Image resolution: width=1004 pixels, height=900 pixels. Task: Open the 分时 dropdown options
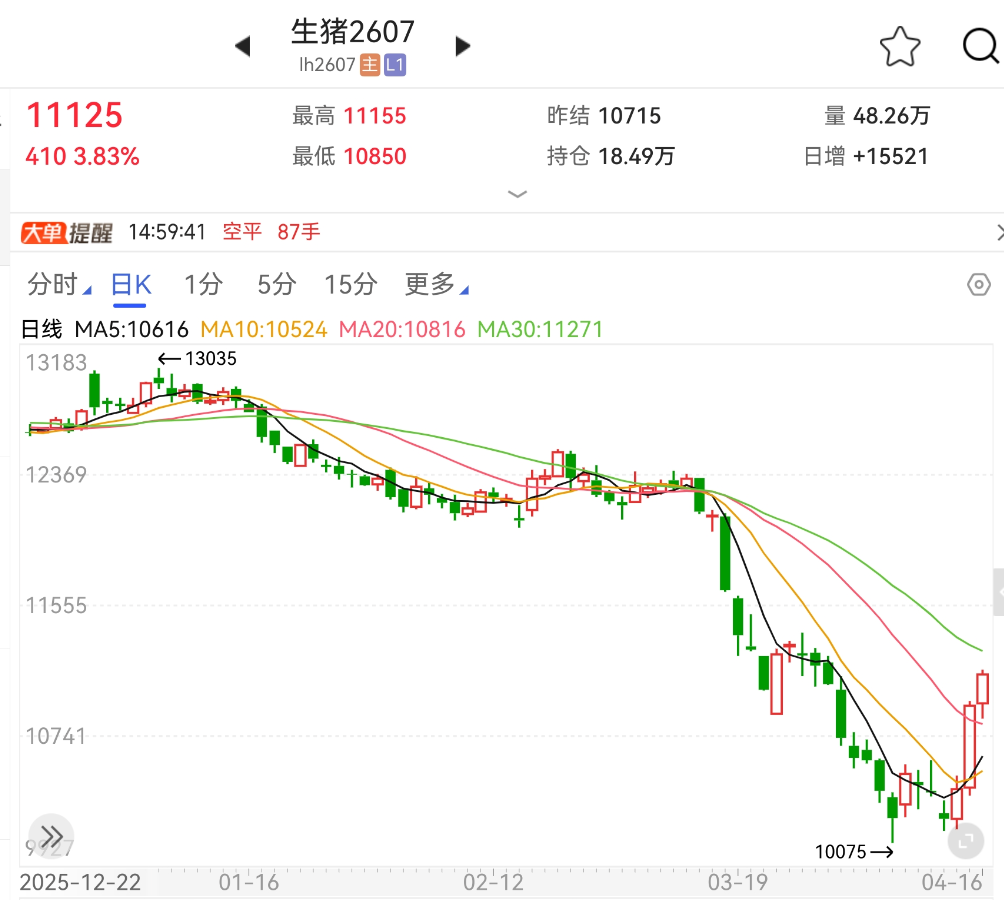[x=58, y=285]
